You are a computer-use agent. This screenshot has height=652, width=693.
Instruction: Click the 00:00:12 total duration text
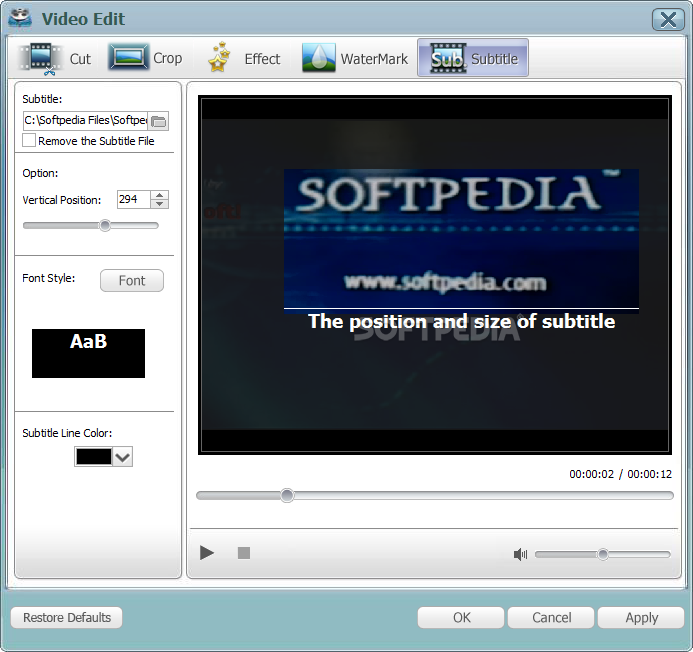click(x=649, y=474)
